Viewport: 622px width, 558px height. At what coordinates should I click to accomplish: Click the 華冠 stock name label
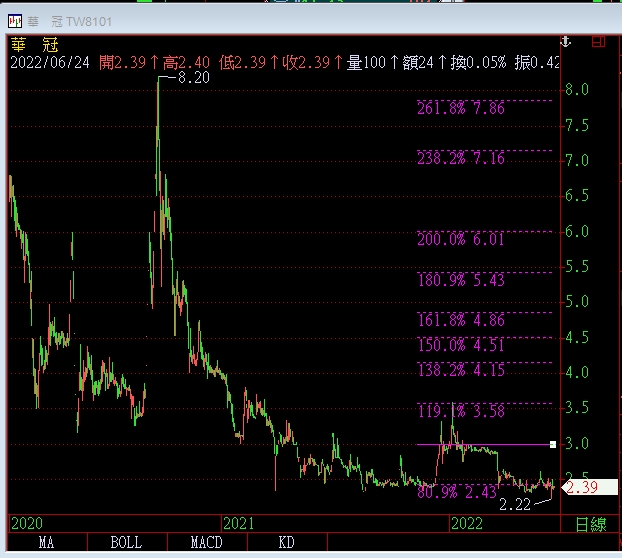pos(36,44)
